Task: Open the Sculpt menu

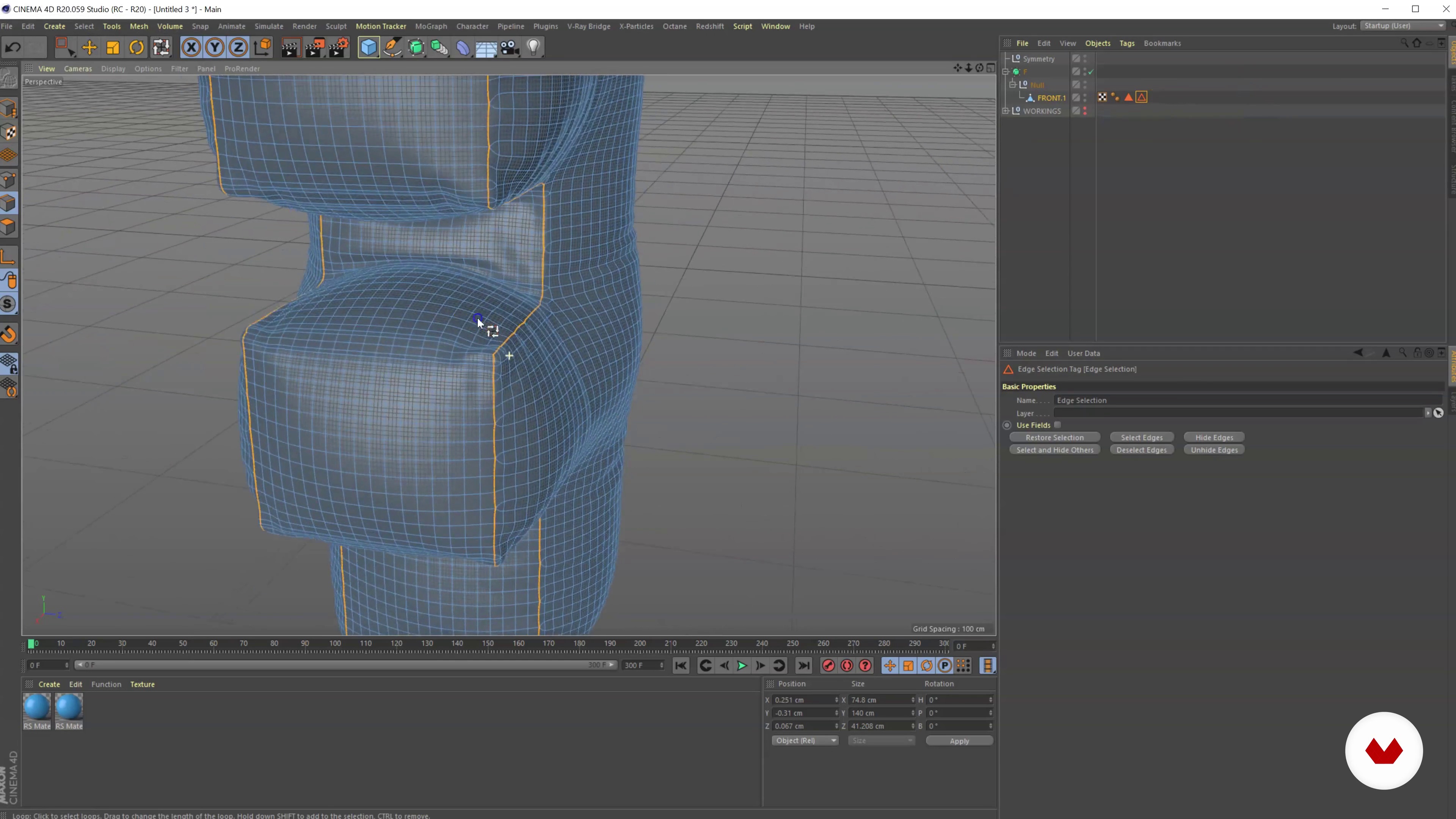Action: pos(336,26)
